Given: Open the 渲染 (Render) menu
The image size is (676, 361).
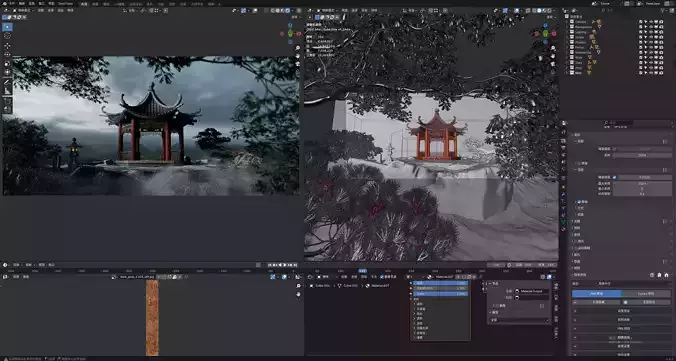Looking at the screenshot, I should (x=31, y=3).
